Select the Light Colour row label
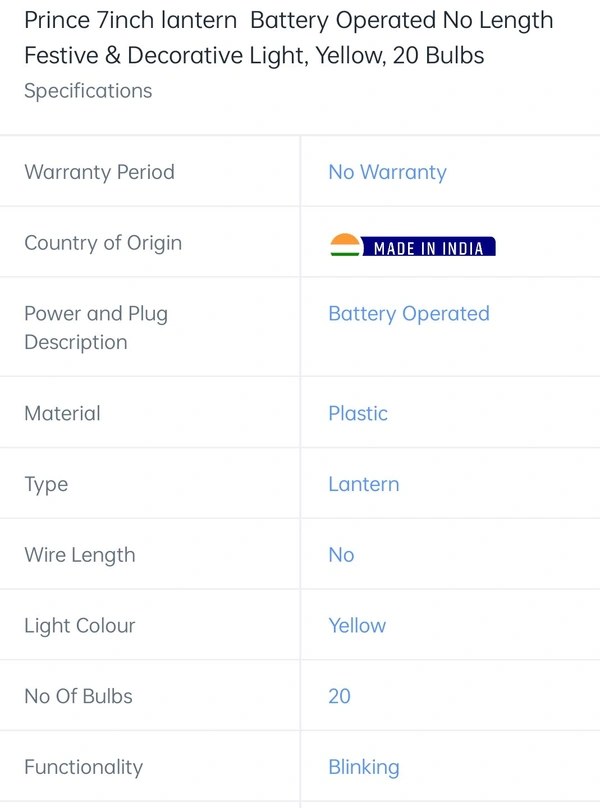The width and height of the screenshot is (600, 808). pos(80,626)
